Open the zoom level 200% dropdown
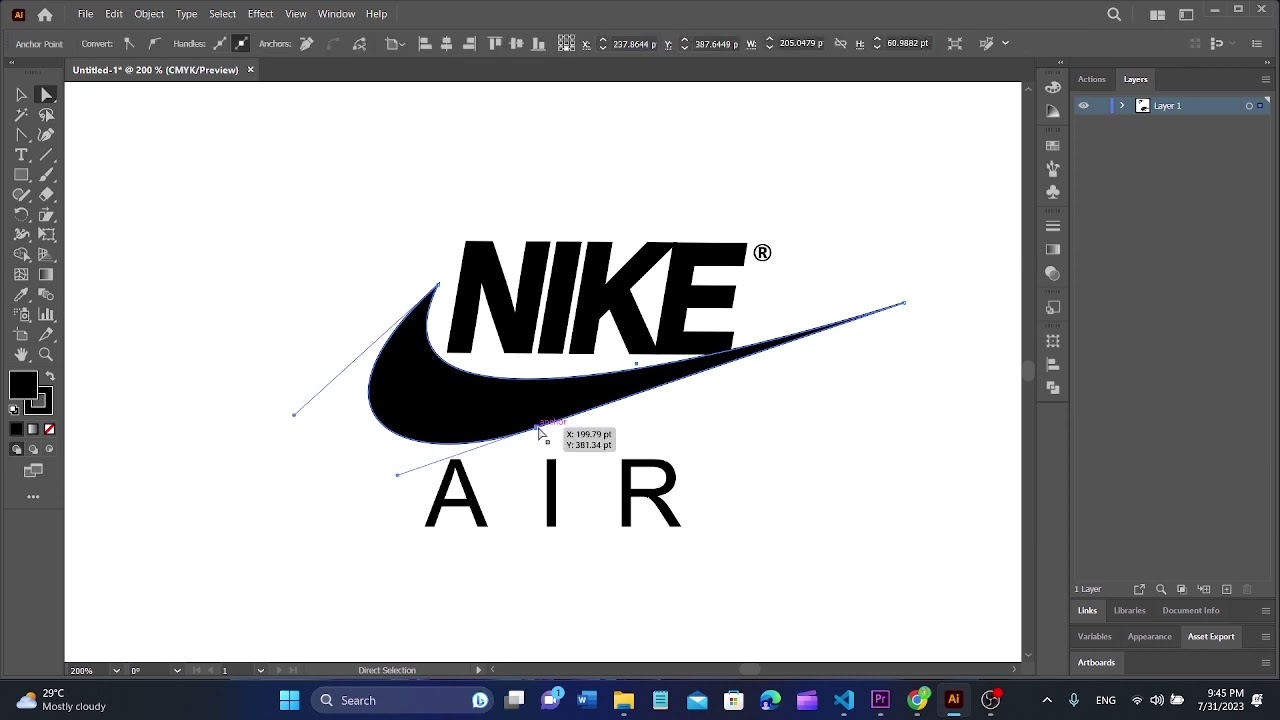The width and height of the screenshot is (1280, 720). coord(116,670)
